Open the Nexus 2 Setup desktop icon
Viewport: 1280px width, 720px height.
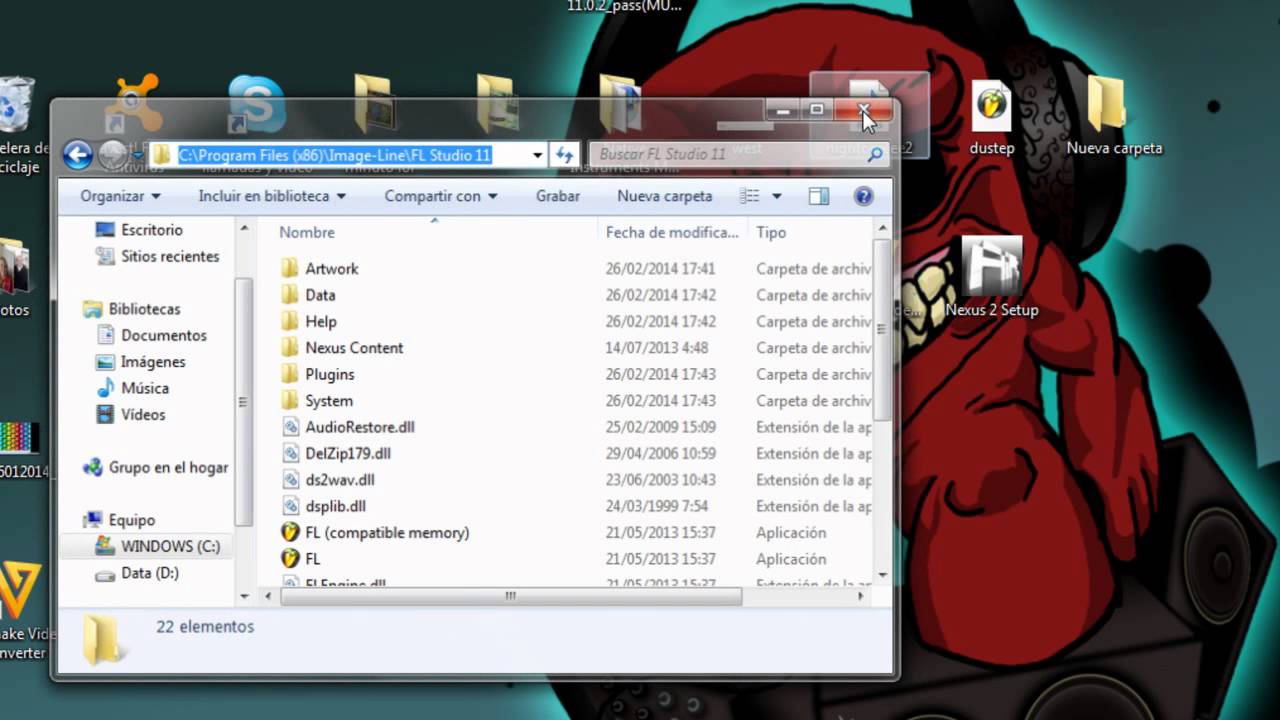(992, 277)
